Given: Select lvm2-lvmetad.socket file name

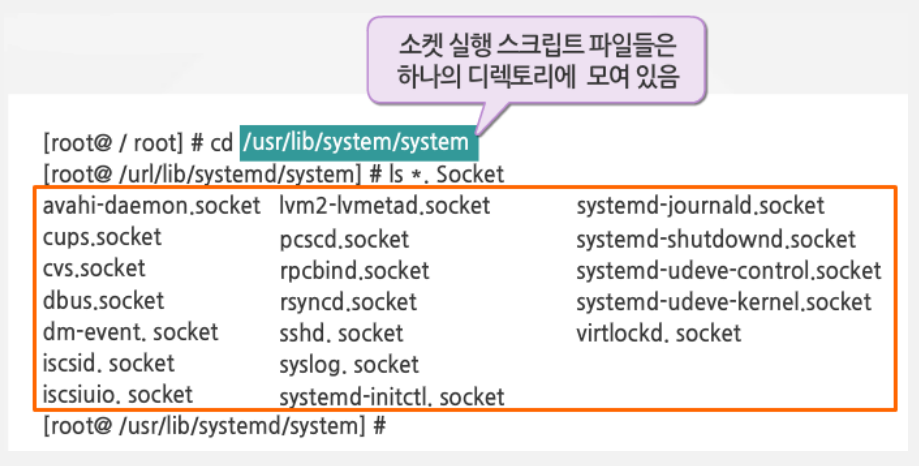Looking at the screenshot, I should [x=384, y=206].
